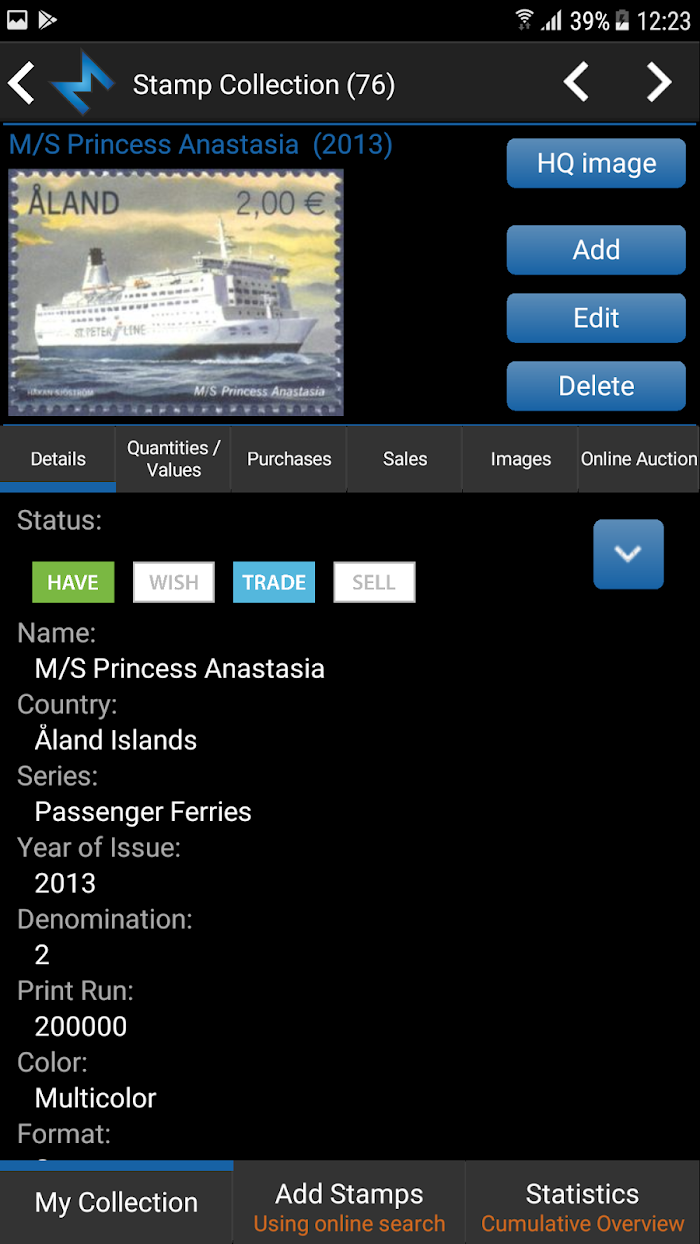Tap the Wi-Fi signal icon
Screen dimensions: 700x1244
pos(524,20)
